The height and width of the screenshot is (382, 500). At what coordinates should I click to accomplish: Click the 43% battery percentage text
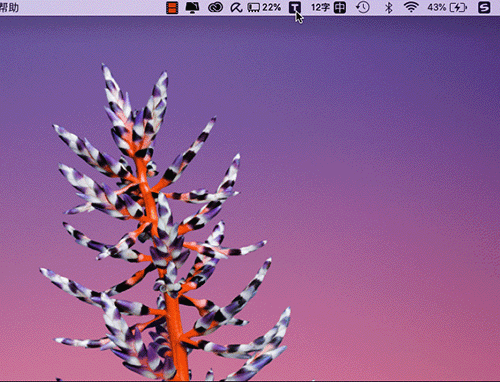437,7
